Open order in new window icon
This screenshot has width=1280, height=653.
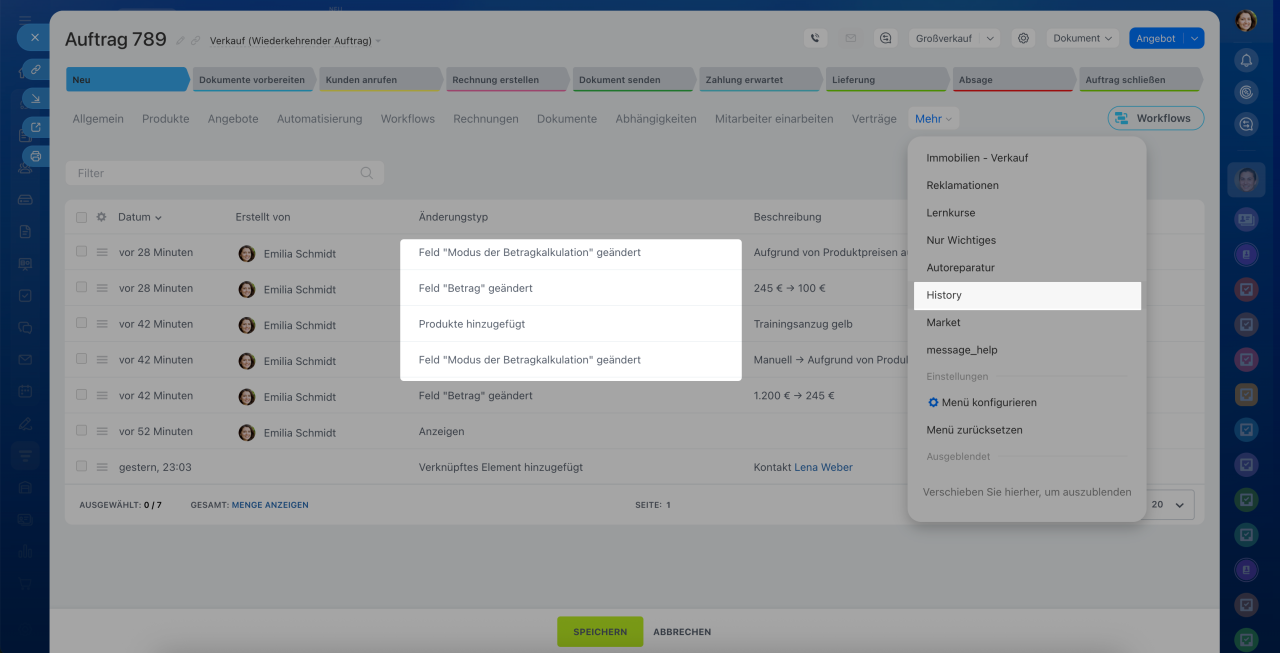(36, 127)
